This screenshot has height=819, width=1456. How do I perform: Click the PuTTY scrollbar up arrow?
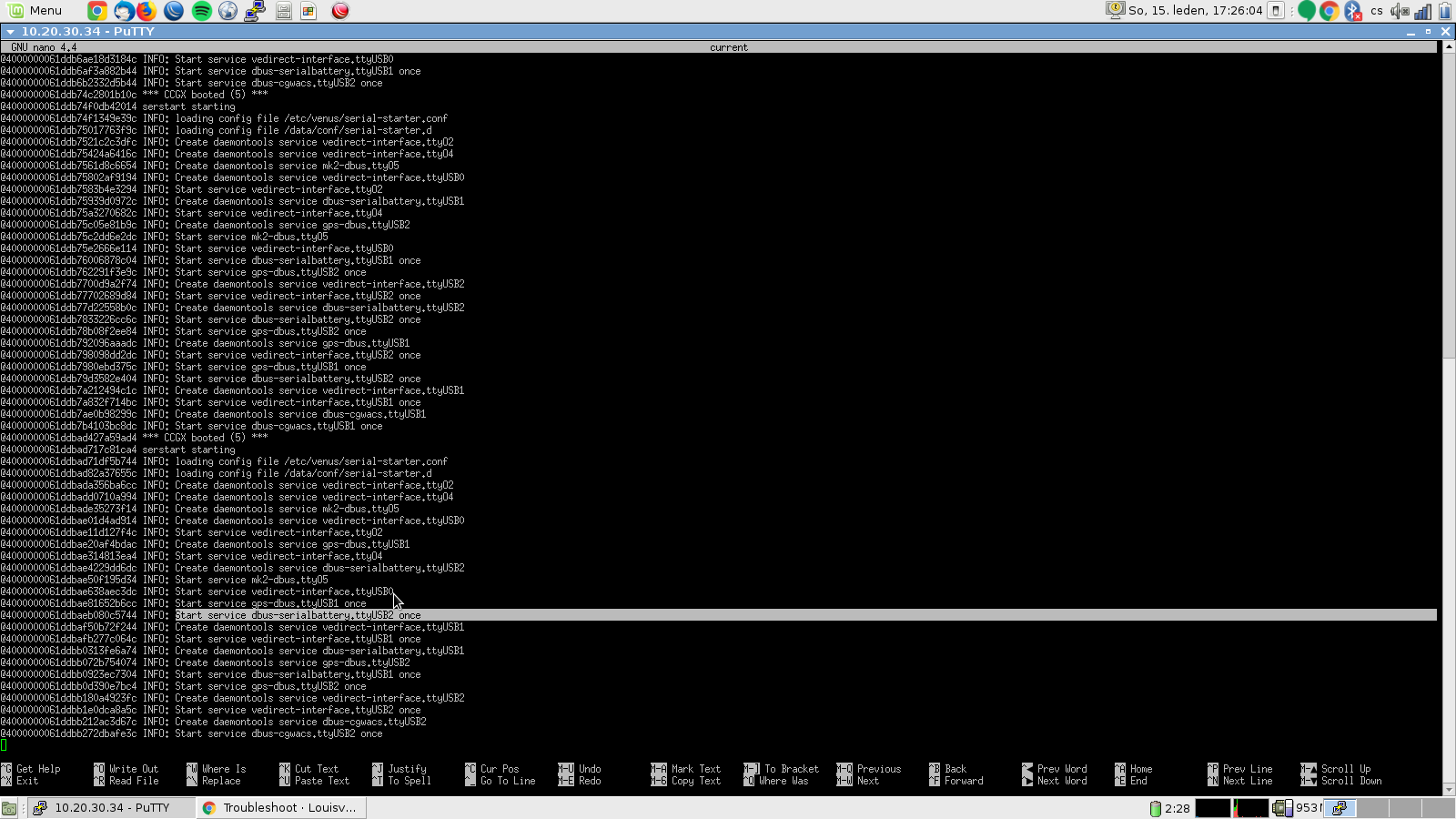tap(1449, 46)
